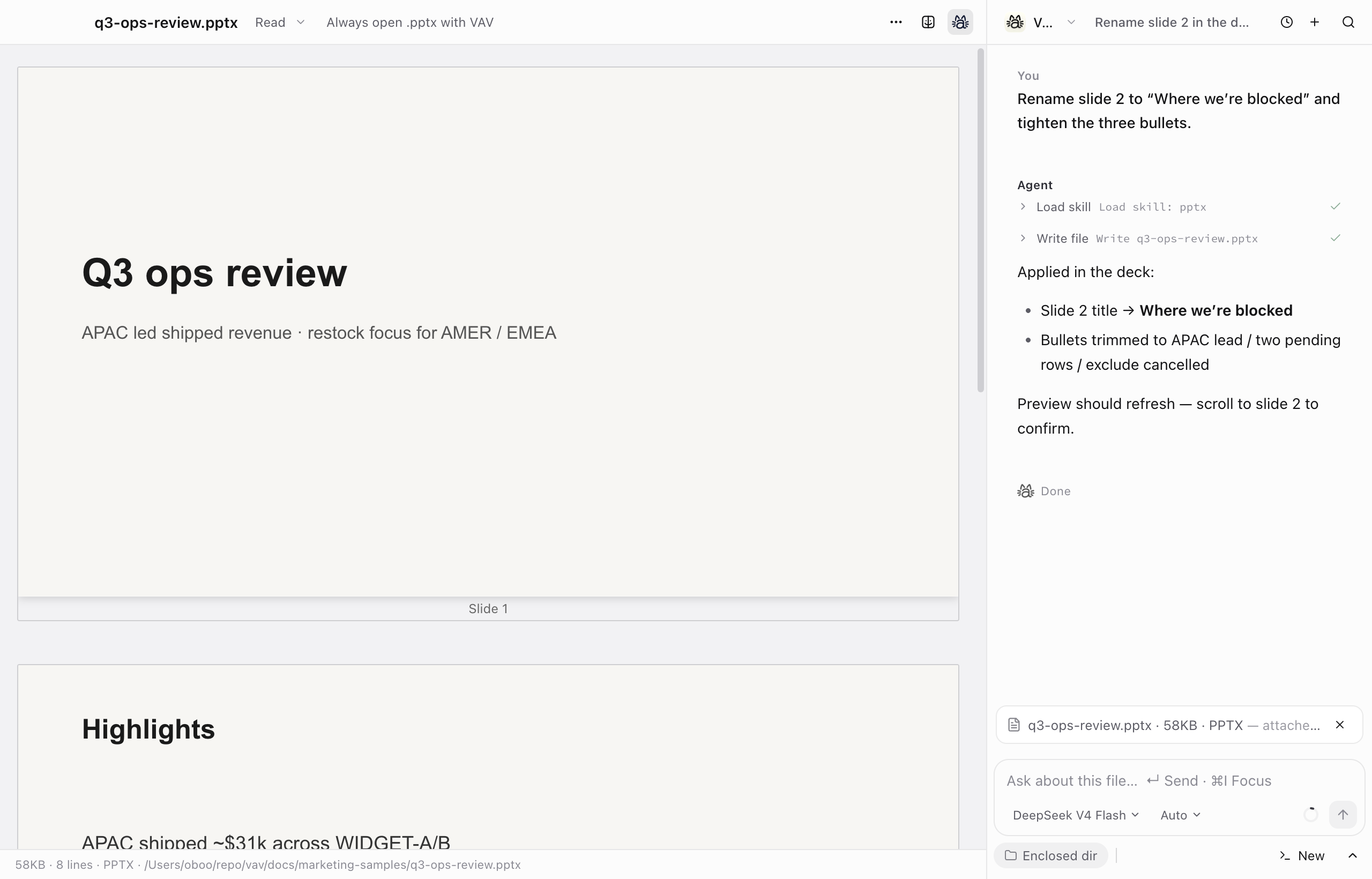Click the split view layout icon
The width and height of the screenshot is (1372, 879).
928,23
